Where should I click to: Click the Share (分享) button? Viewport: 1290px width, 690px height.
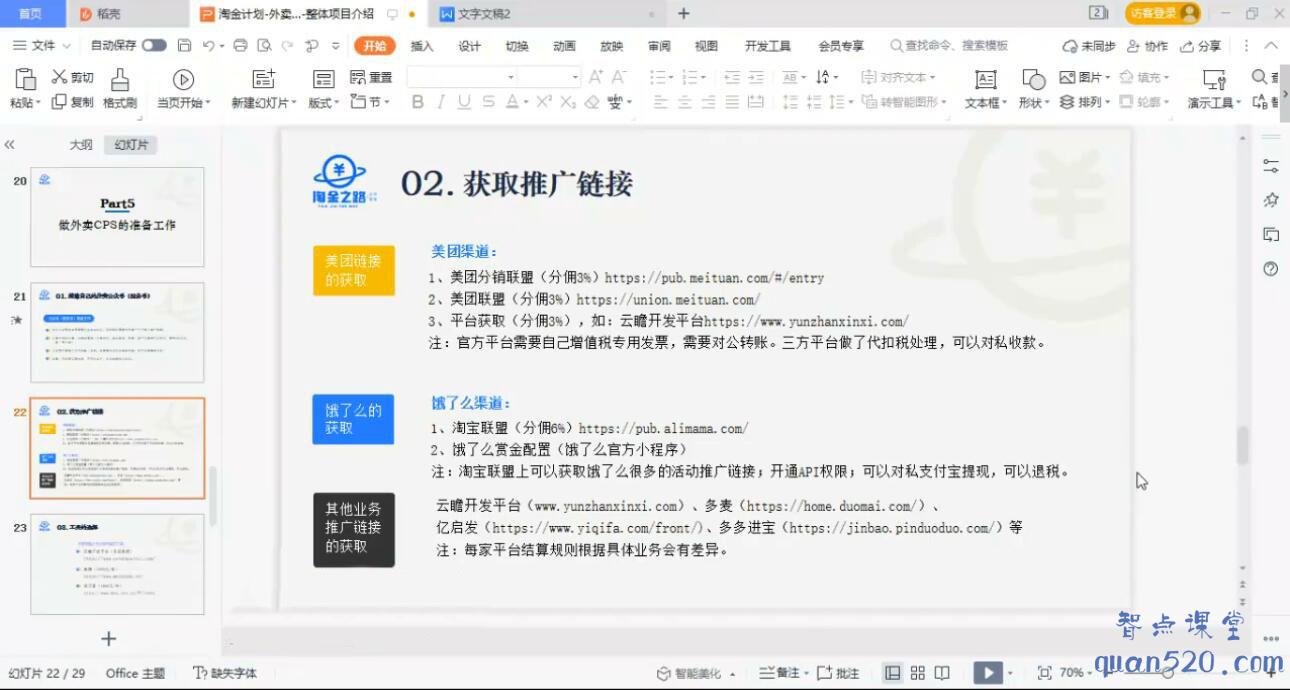[1201, 46]
